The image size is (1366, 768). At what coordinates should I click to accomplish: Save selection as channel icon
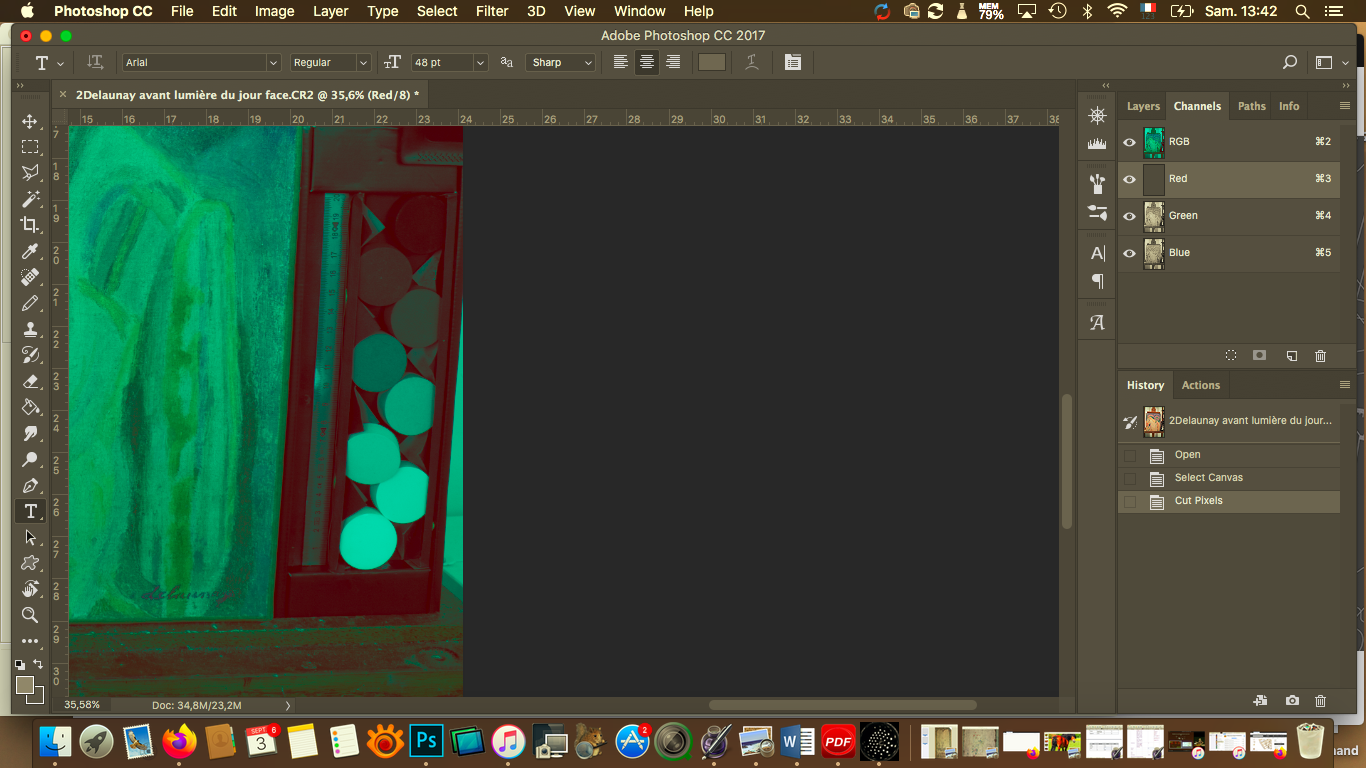pos(1260,356)
